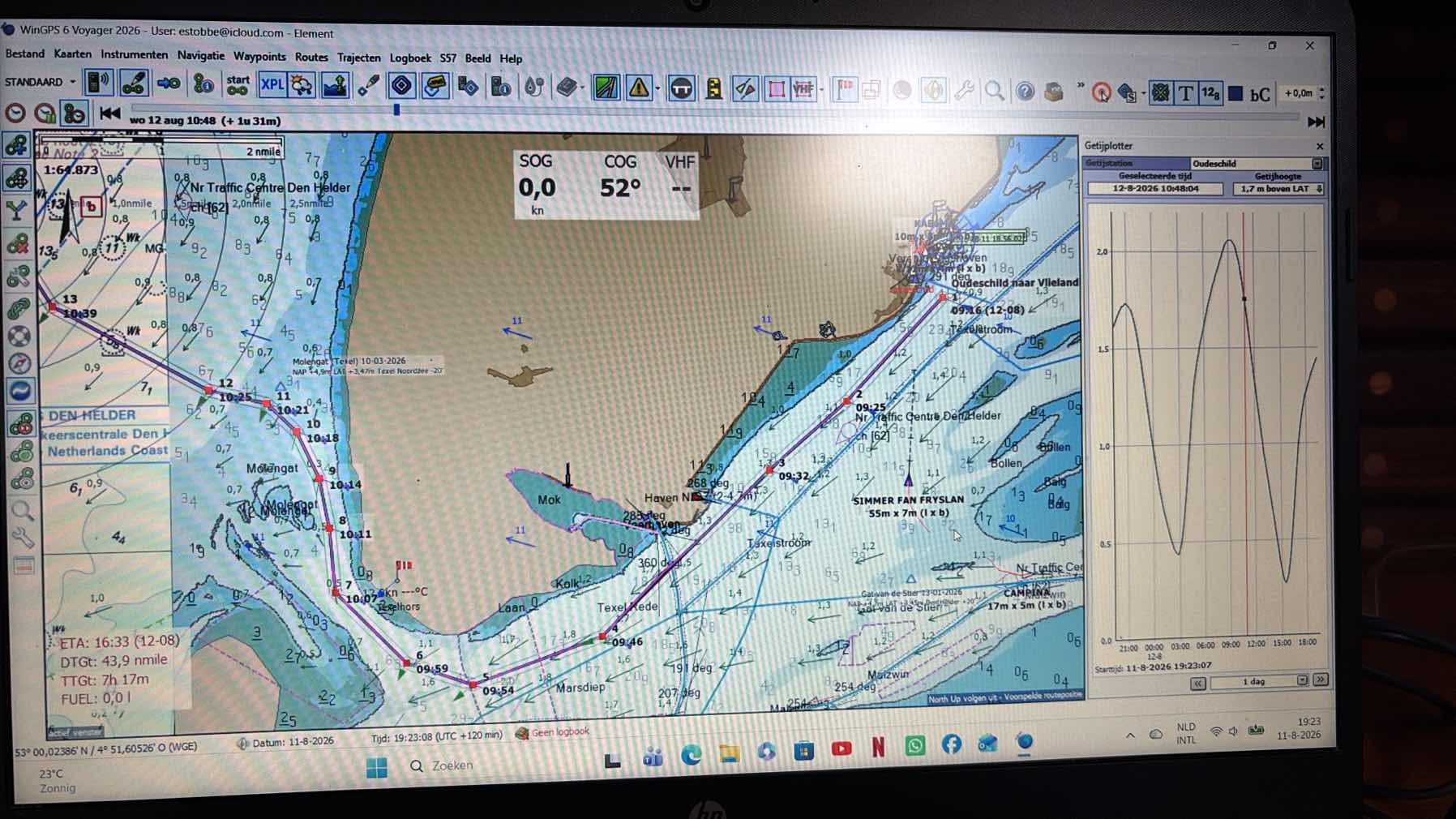
Task: Close the Getijplotter panel
Action: tap(1319, 147)
